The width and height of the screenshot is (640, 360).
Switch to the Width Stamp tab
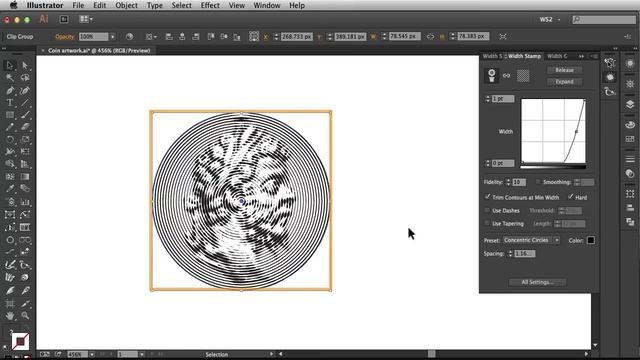524,56
